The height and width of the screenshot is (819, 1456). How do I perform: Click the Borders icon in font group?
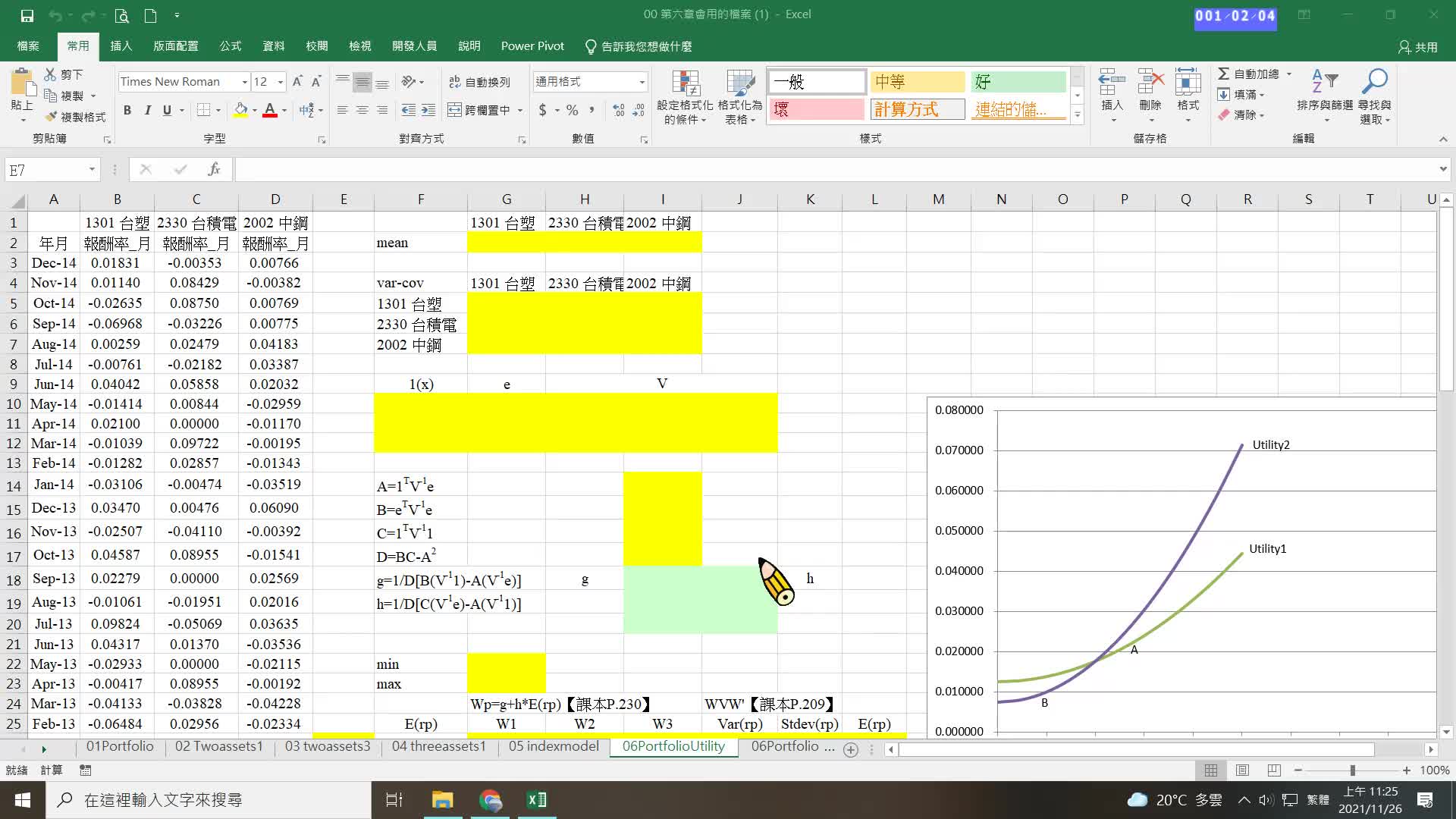(x=203, y=110)
